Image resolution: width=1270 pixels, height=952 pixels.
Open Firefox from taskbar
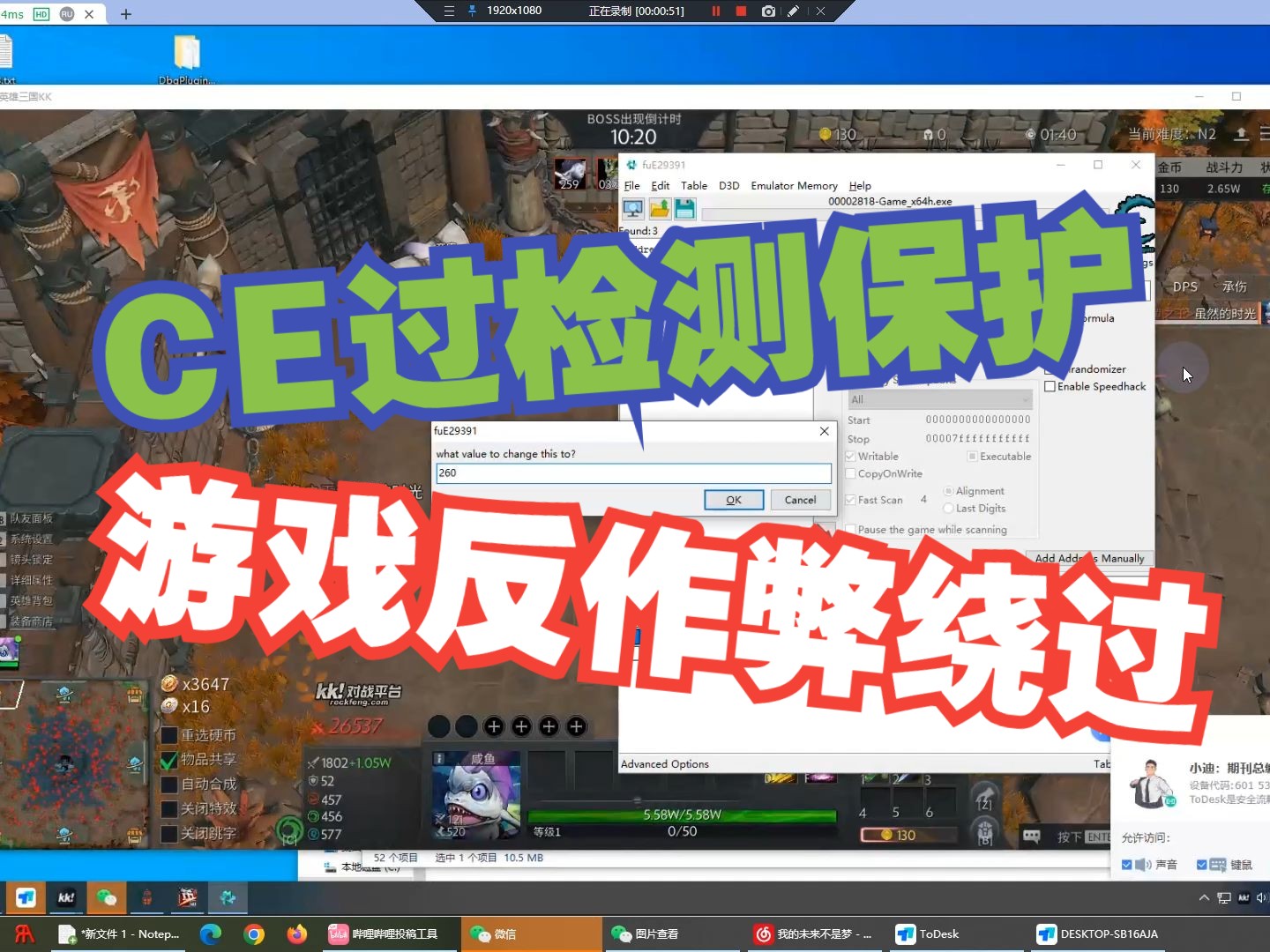[297, 933]
